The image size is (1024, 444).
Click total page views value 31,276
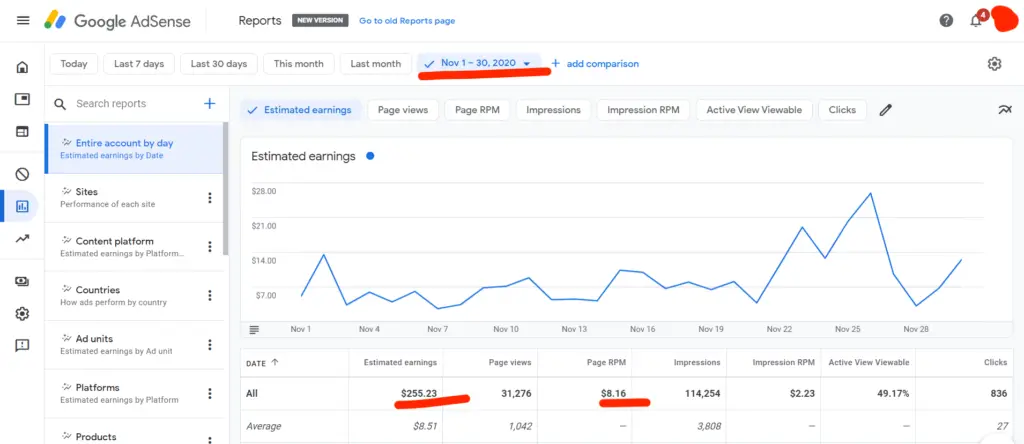coord(516,394)
